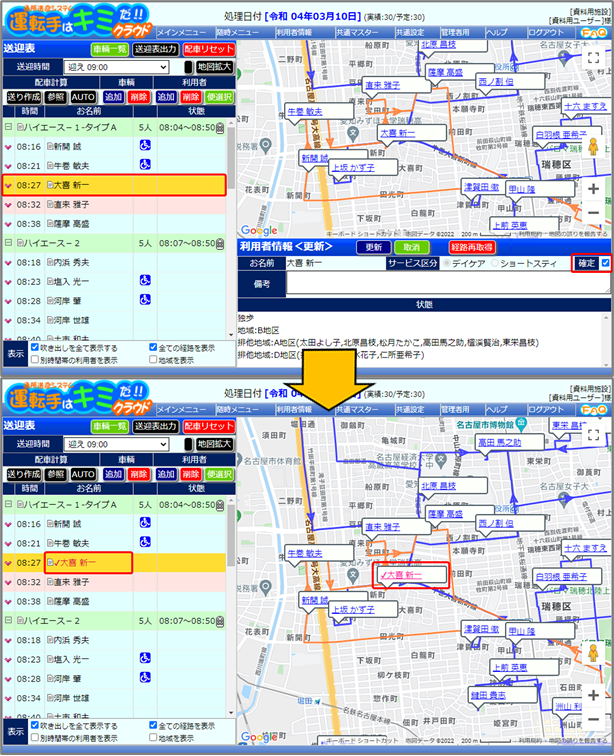Click the scroll-down arrow of upper list
The width and height of the screenshot is (614, 756).
click(231, 335)
